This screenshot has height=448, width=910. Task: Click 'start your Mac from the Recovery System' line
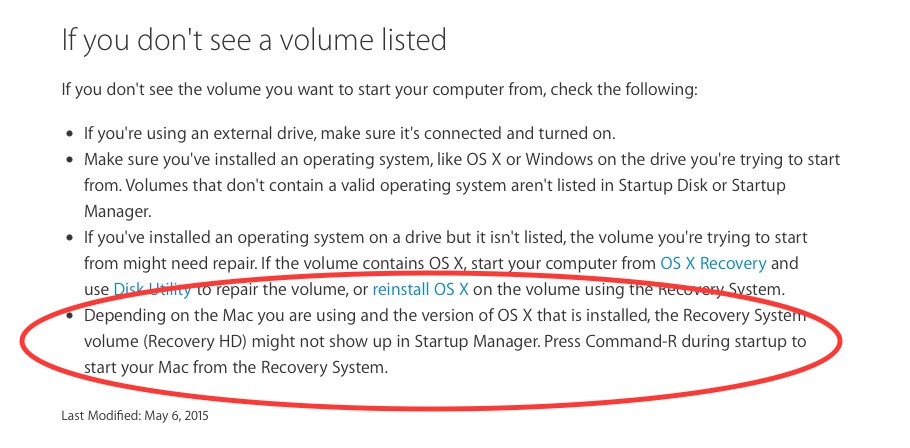(234, 368)
